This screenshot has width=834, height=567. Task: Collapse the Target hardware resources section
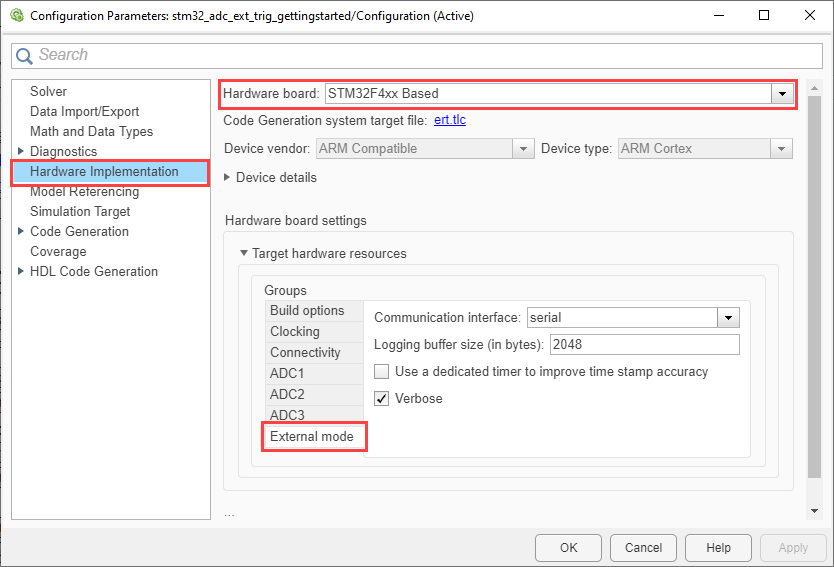[x=243, y=254]
